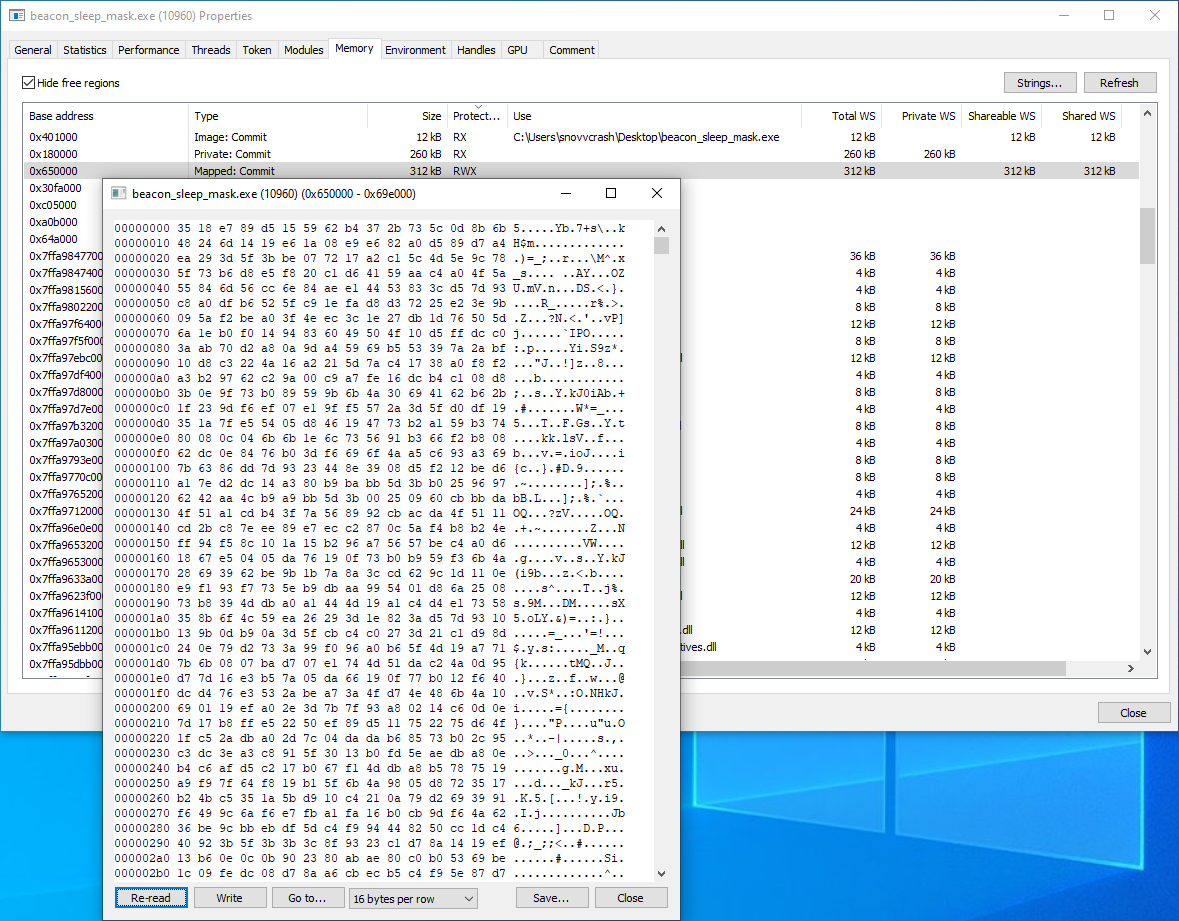
Task: Refresh the memory region list
Action: (x=1118, y=83)
